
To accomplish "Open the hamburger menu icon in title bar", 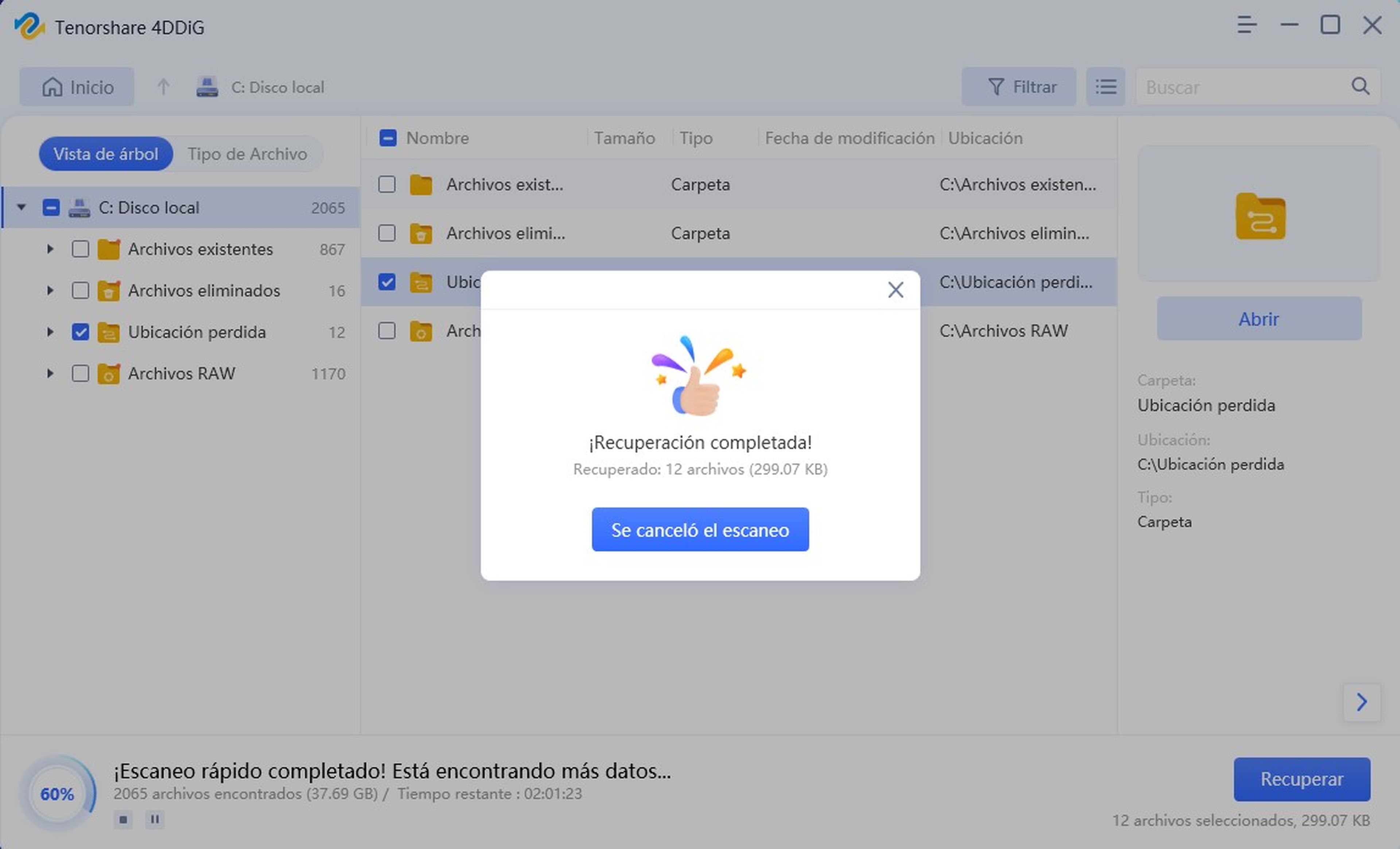I will (1247, 25).
